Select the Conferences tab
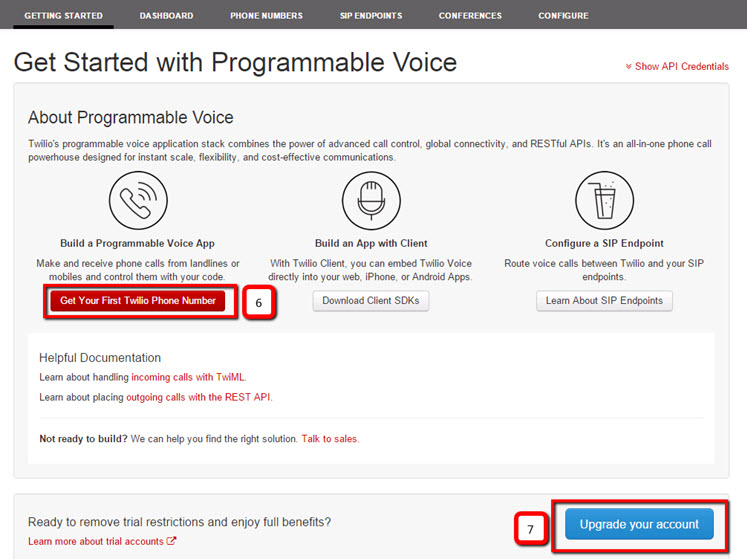The image size is (747, 559). pos(470,16)
